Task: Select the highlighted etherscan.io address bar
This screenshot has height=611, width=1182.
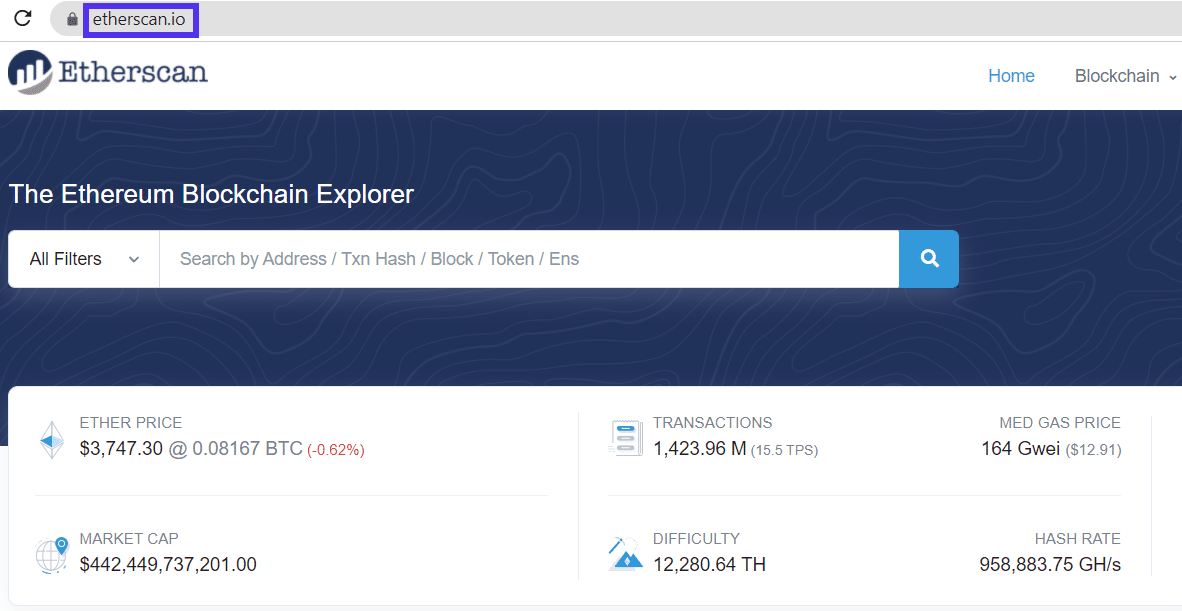Action: click(x=140, y=18)
